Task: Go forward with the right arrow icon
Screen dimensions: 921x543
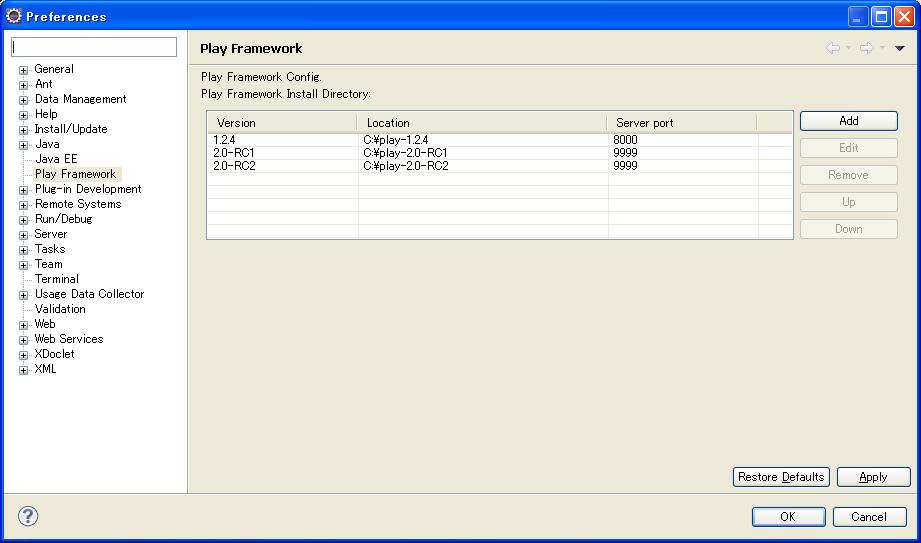Action: 866,48
